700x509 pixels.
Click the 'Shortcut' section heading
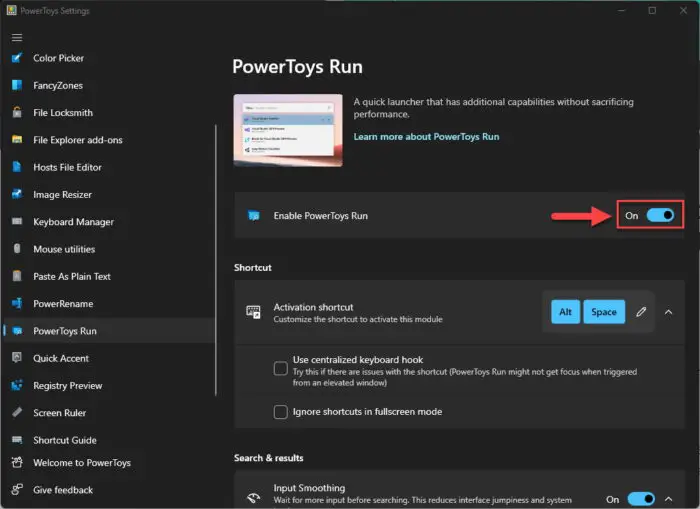pos(253,267)
